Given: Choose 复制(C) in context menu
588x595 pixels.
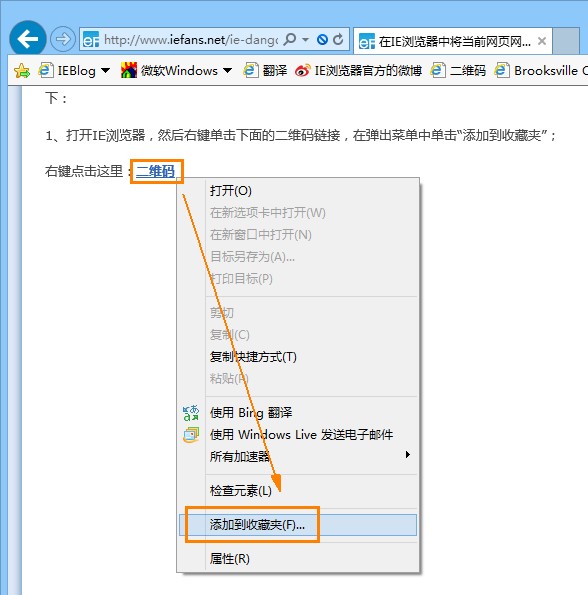Looking at the screenshot, I should coord(298,335).
